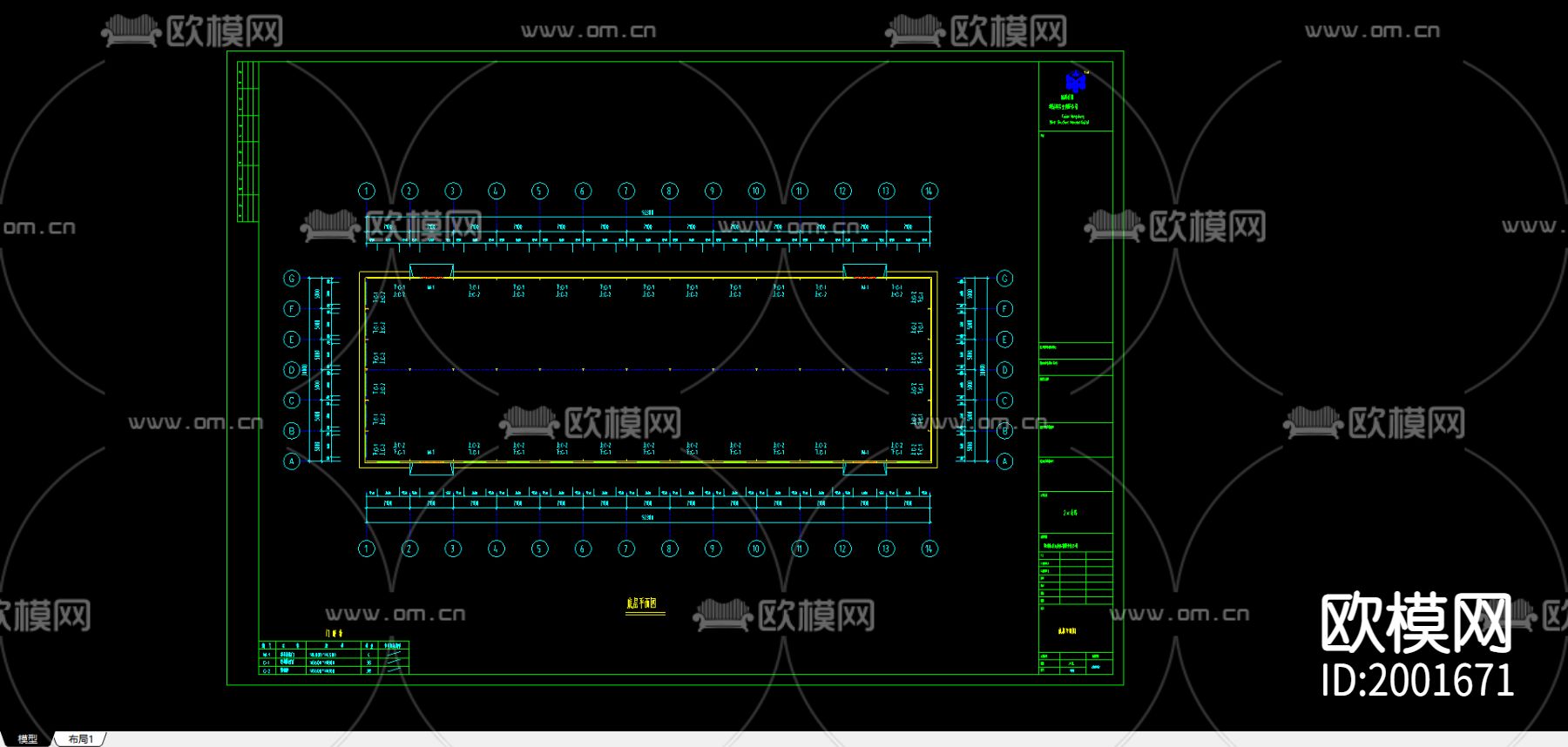This screenshot has width=1568, height=747.
Task: Select right-side axis bubble F
Action: [x=1004, y=309]
